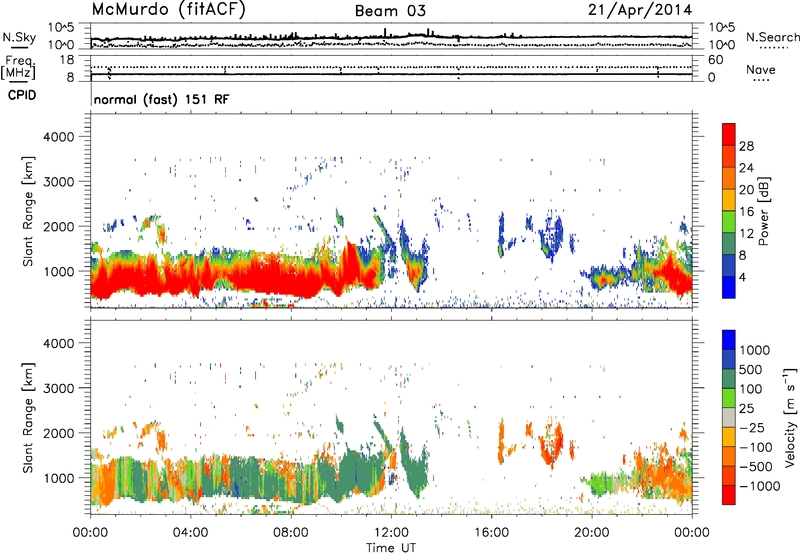Click the 'Time UT' axis title
This screenshot has height=554, width=800.
coord(391,548)
